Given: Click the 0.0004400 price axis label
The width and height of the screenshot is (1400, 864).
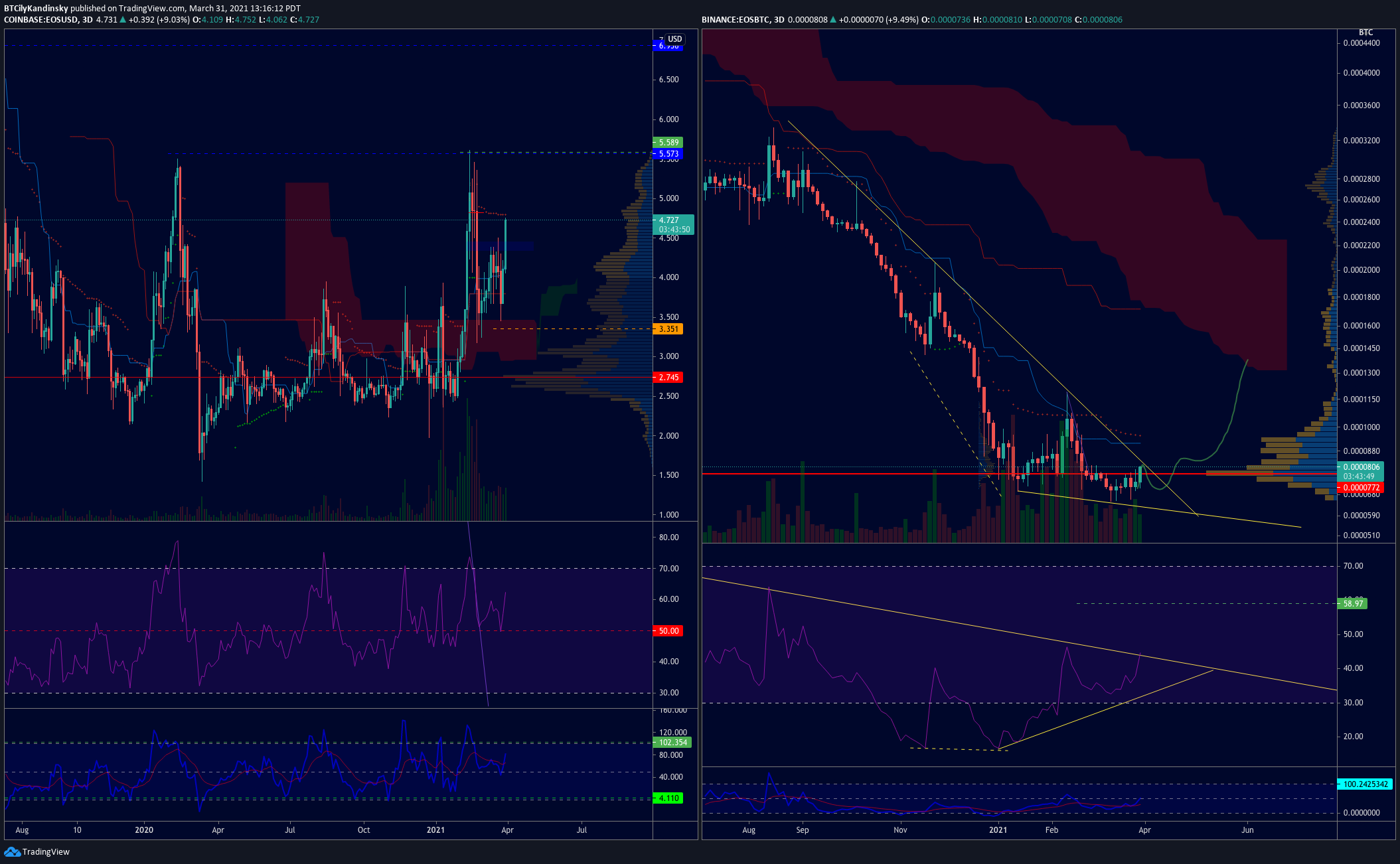Looking at the screenshot, I should (x=1361, y=43).
